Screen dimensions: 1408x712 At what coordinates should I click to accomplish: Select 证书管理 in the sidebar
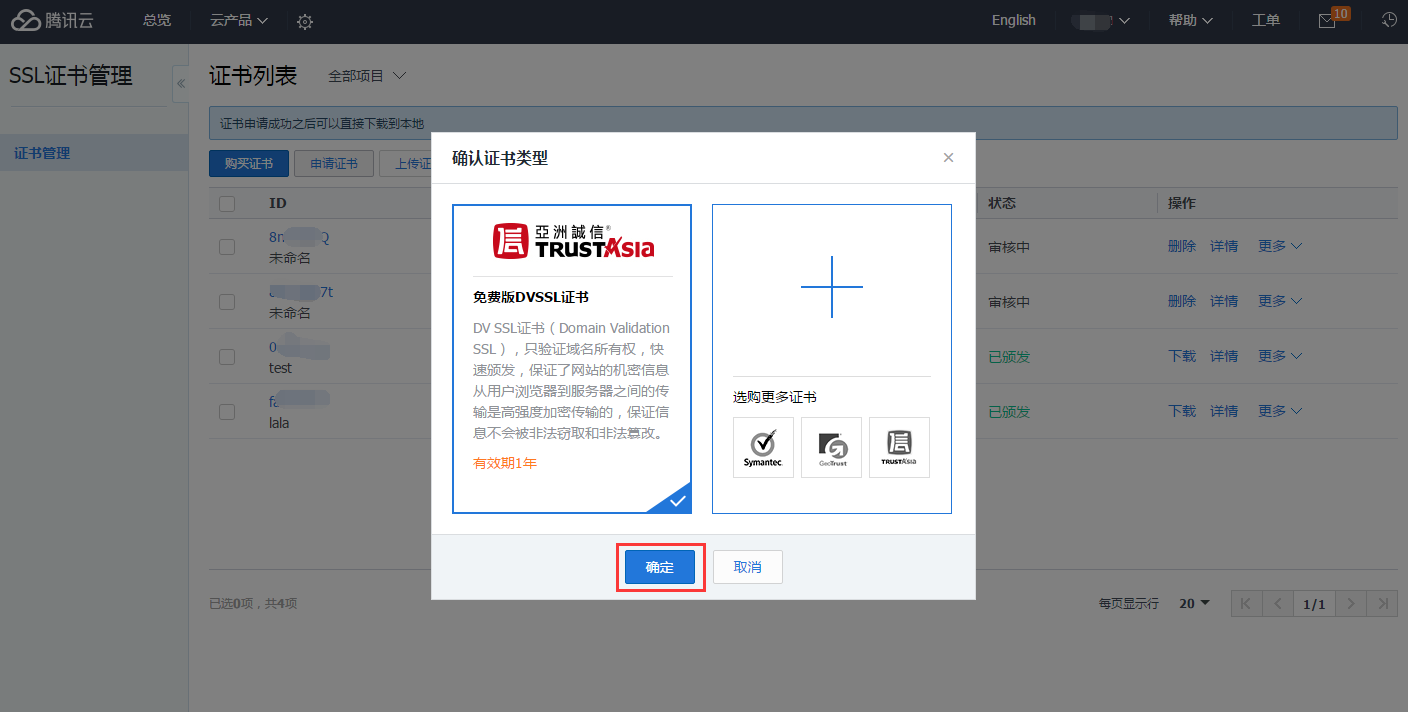coord(94,153)
